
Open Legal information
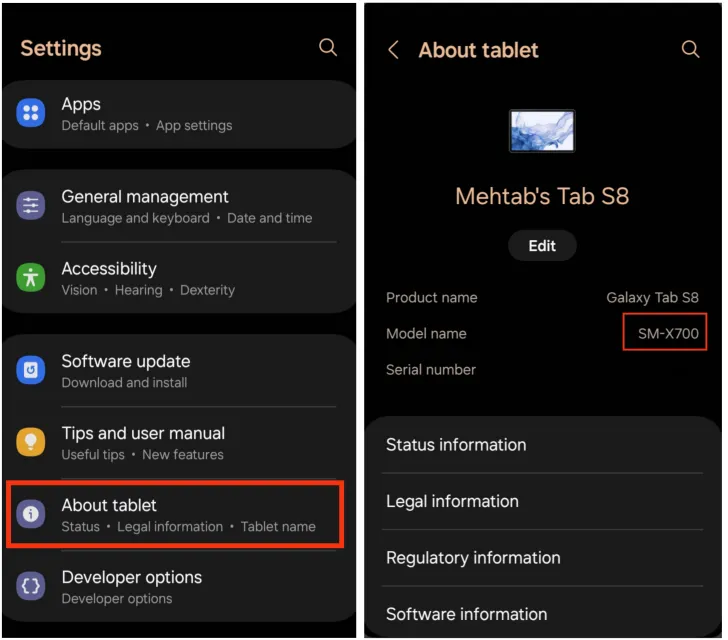(x=542, y=502)
